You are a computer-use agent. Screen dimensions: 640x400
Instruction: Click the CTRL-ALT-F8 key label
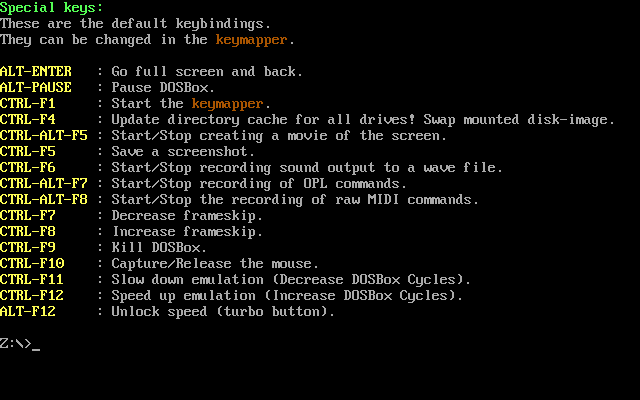coord(44,199)
